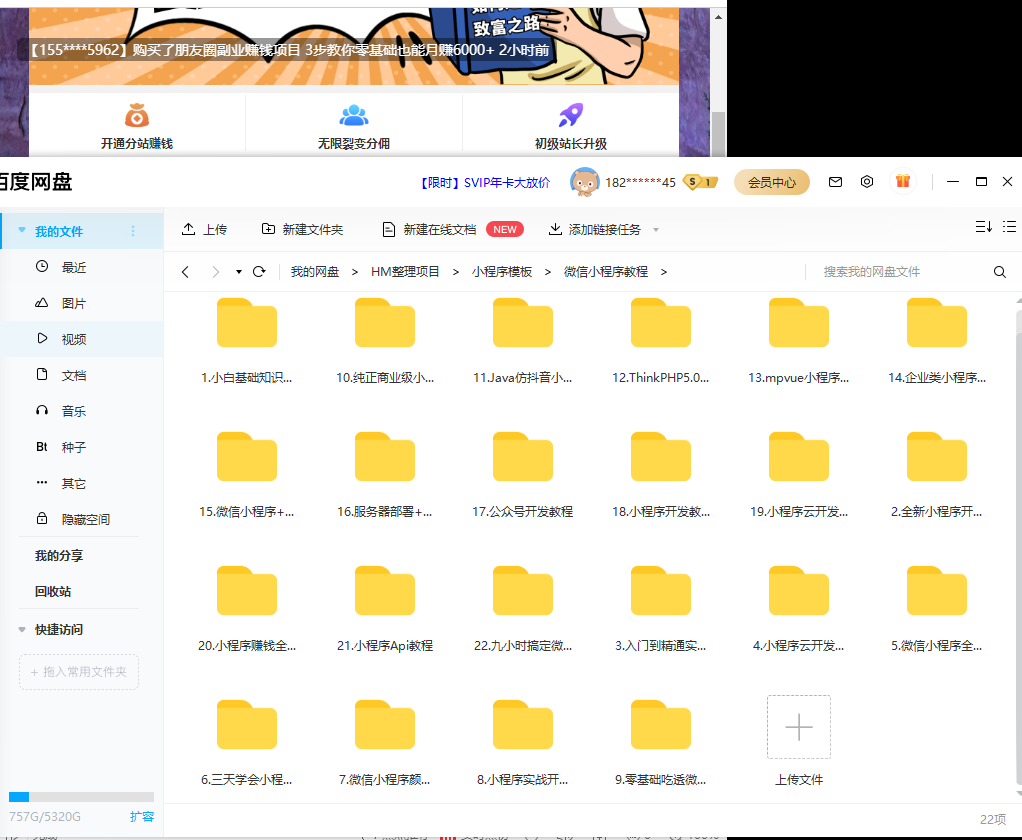Open the 22.九小时搞定微 folder
The image size is (1022, 840).
point(523,591)
